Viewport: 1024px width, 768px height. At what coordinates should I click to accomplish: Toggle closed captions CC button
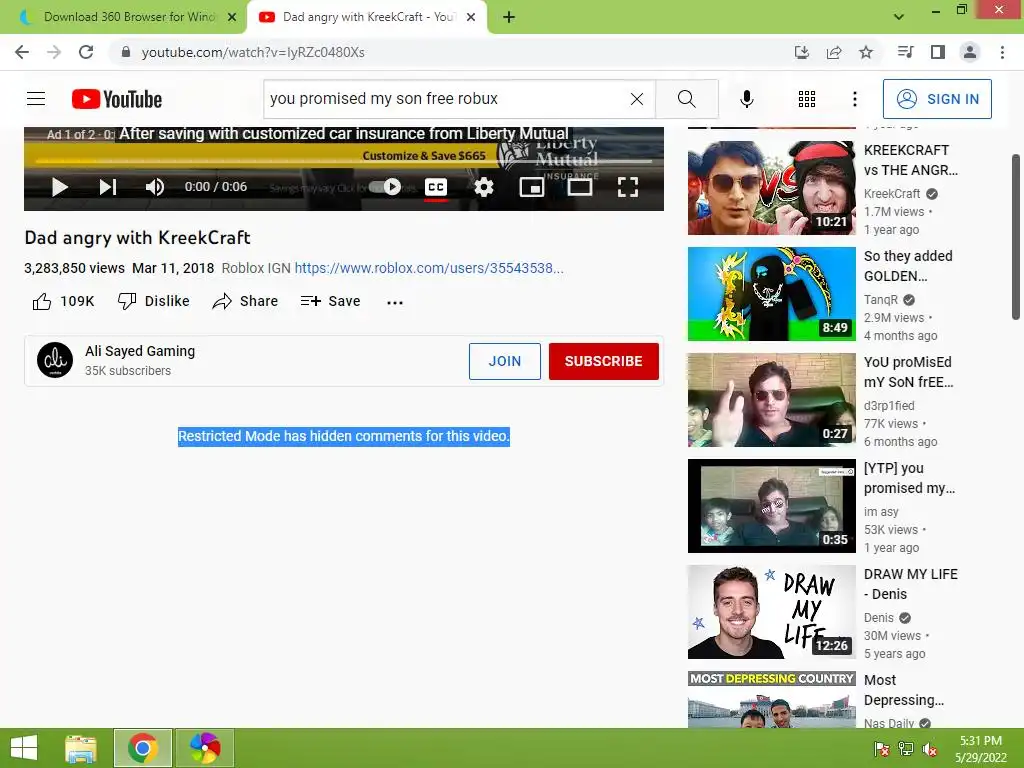click(x=436, y=187)
